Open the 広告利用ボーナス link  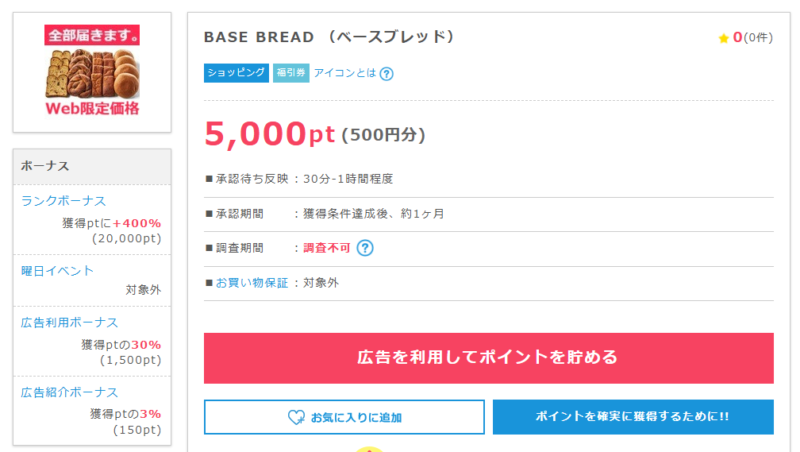(69, 322)
